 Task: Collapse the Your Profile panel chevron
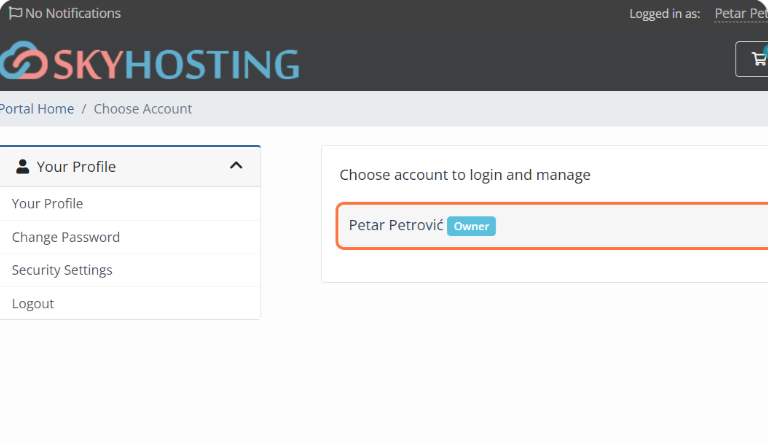click(236, 166)
